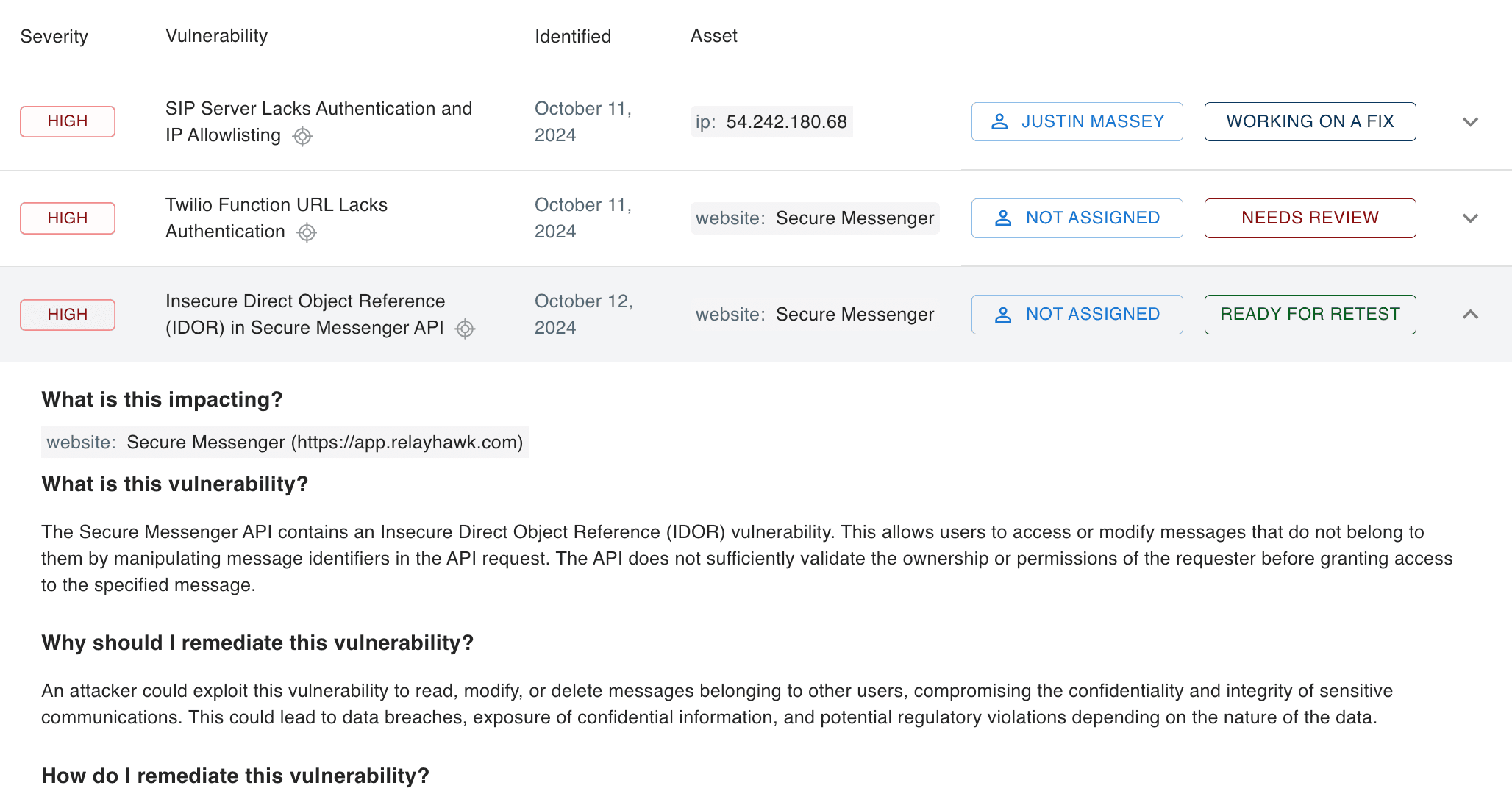Assign the IDOR vulnerability to someone
1512x791 pixels.
click(1077, 315)
